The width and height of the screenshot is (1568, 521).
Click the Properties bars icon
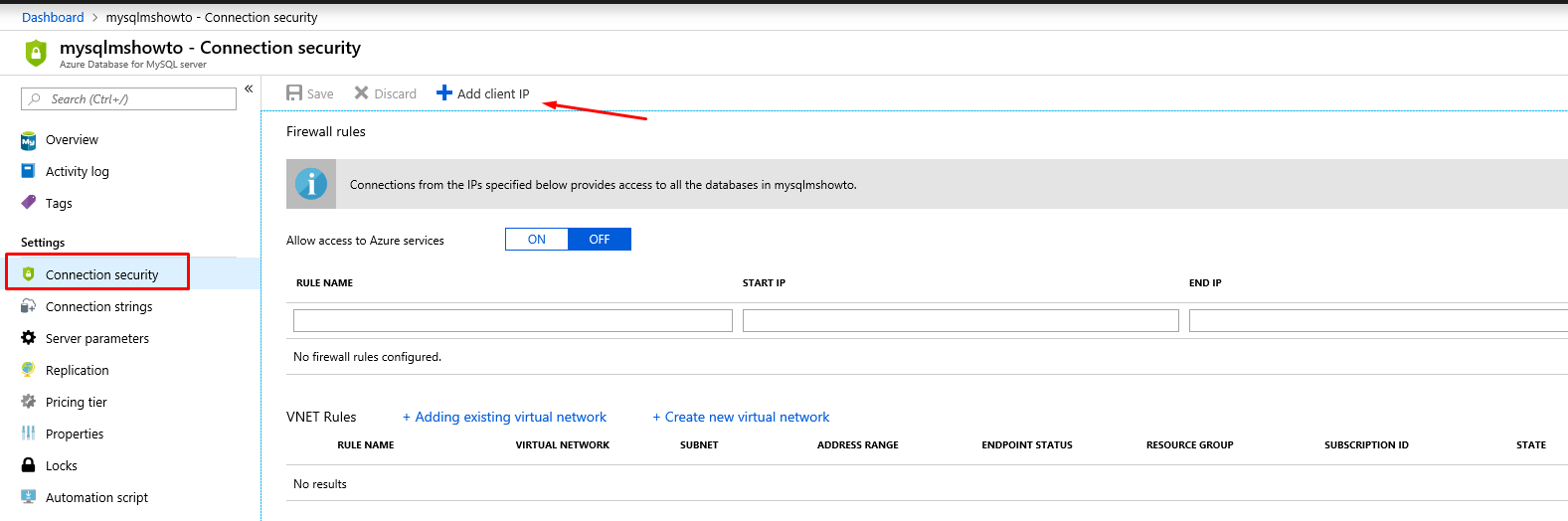pyautogui.click(x=28, y=434)
